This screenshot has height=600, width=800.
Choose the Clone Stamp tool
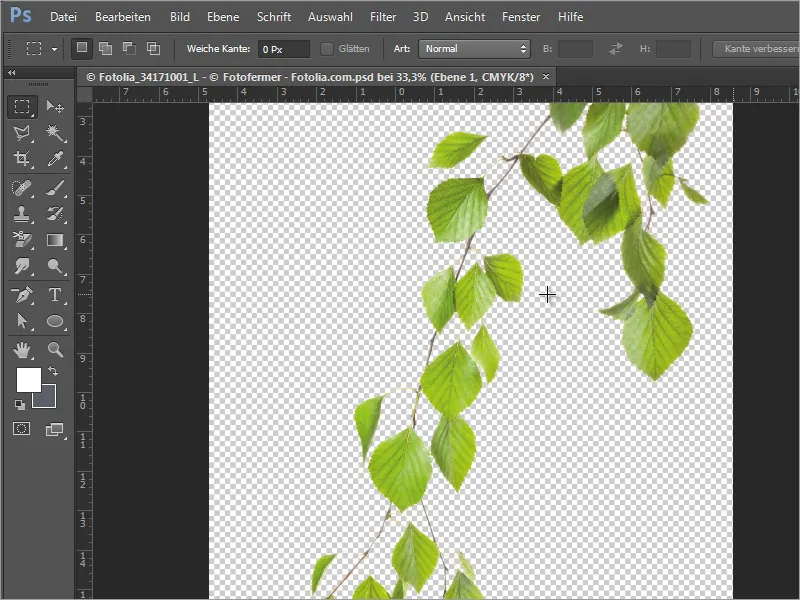point(22,214)
